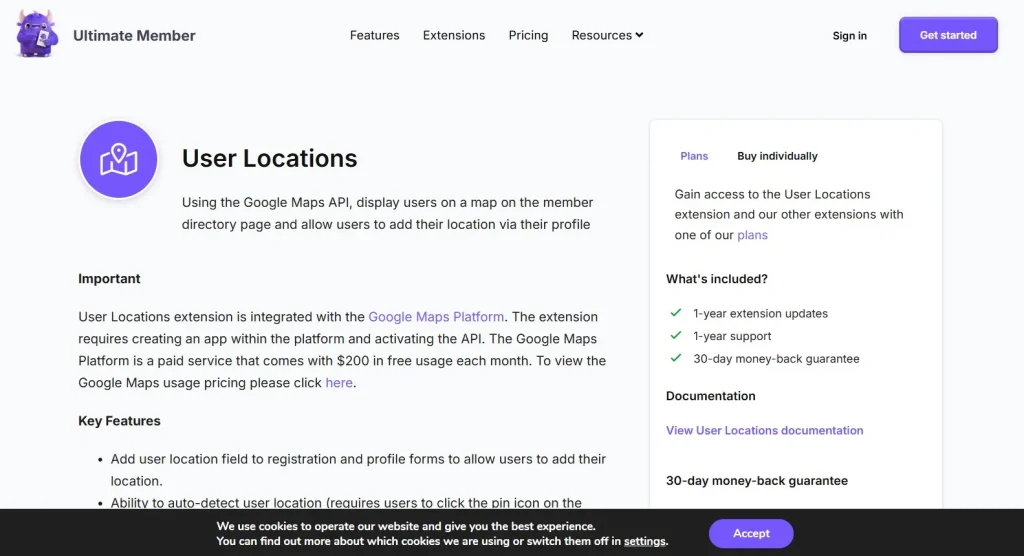Click the Get started button

click(x=948, y=35)
